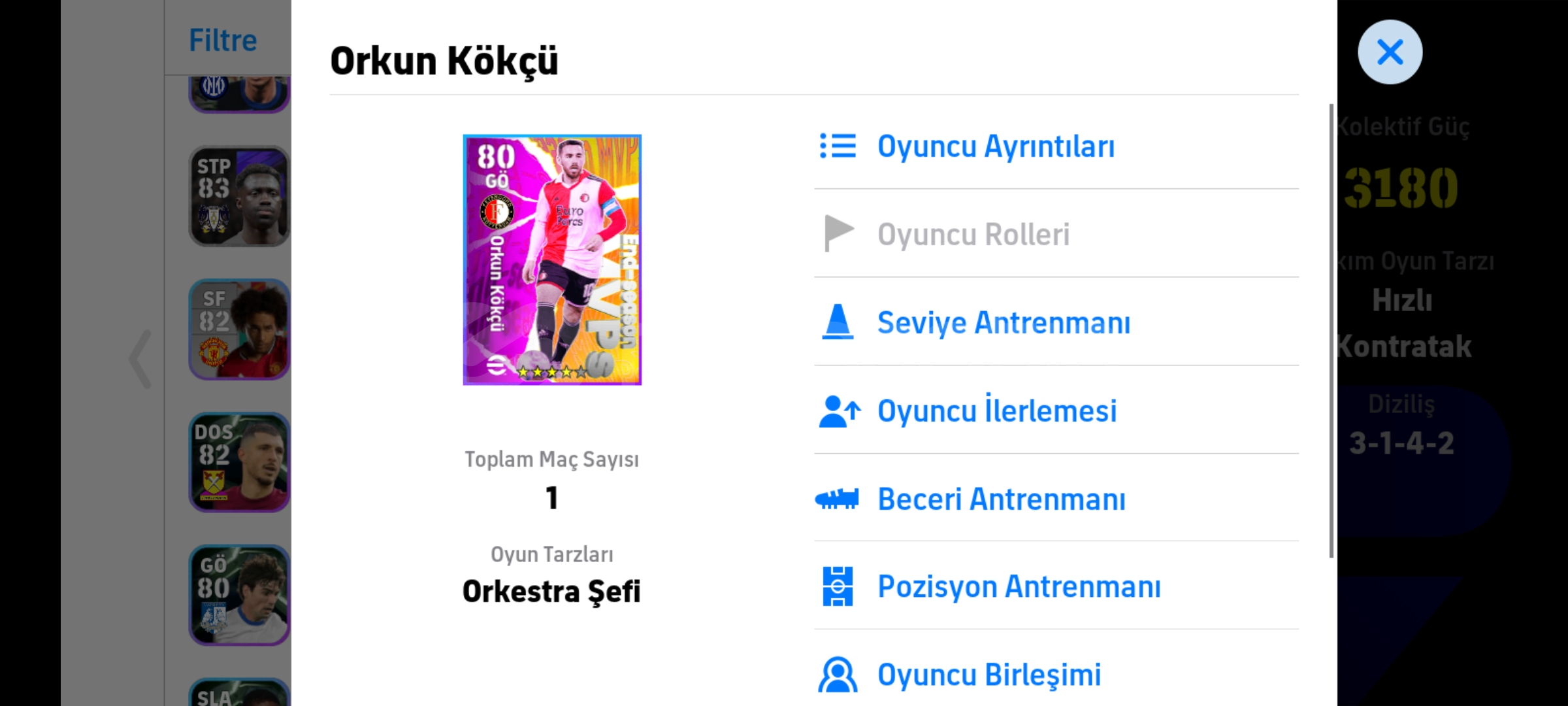
Task: Select Oyuncu Birleşimi option
Action: click(989, 675)
